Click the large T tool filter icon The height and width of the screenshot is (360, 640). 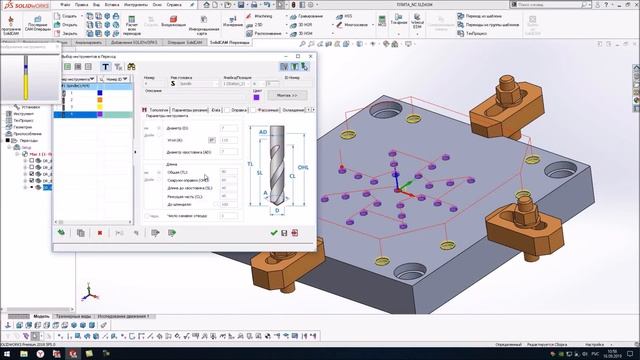pos(106,67)
